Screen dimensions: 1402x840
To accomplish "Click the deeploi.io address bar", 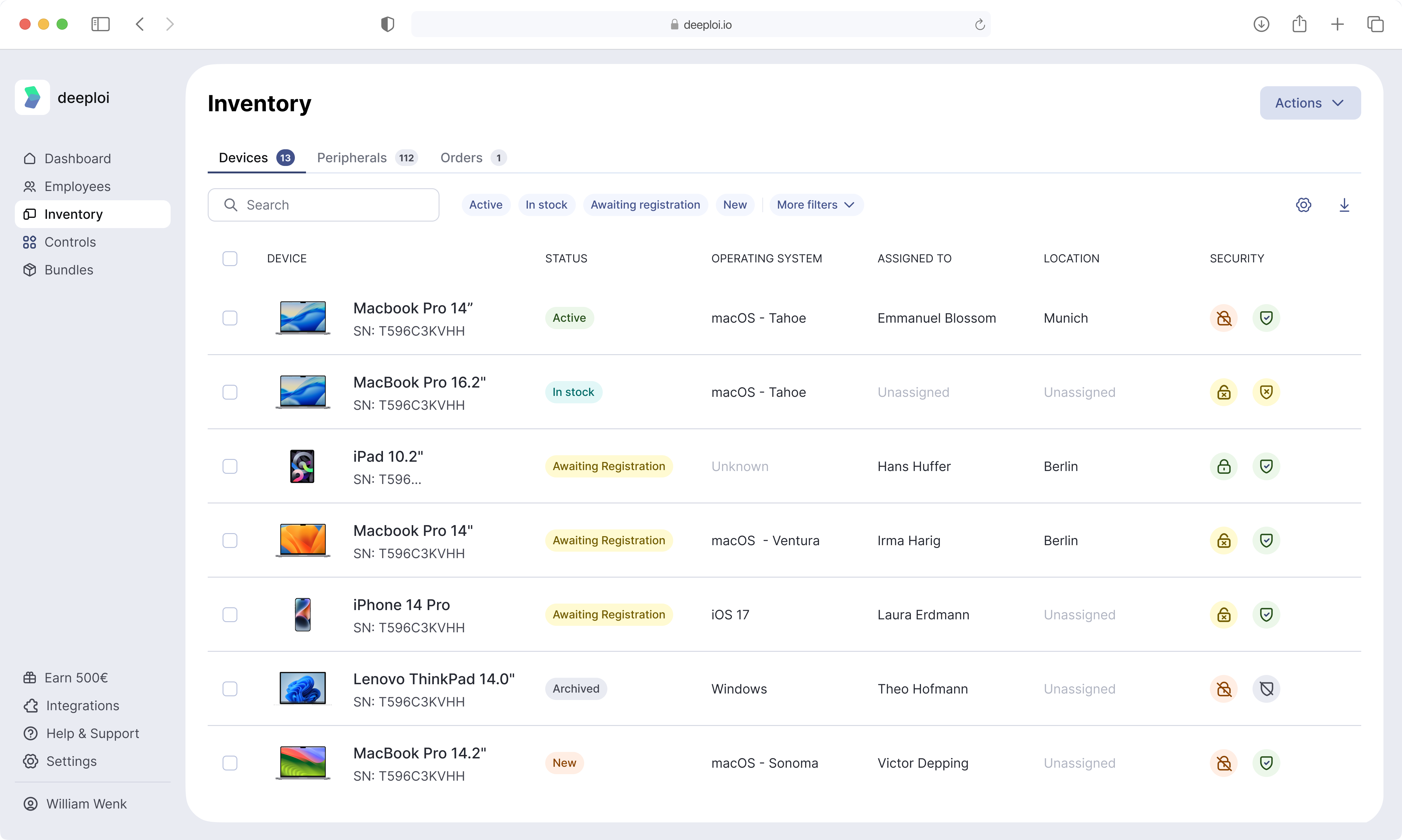I will 701,24.
